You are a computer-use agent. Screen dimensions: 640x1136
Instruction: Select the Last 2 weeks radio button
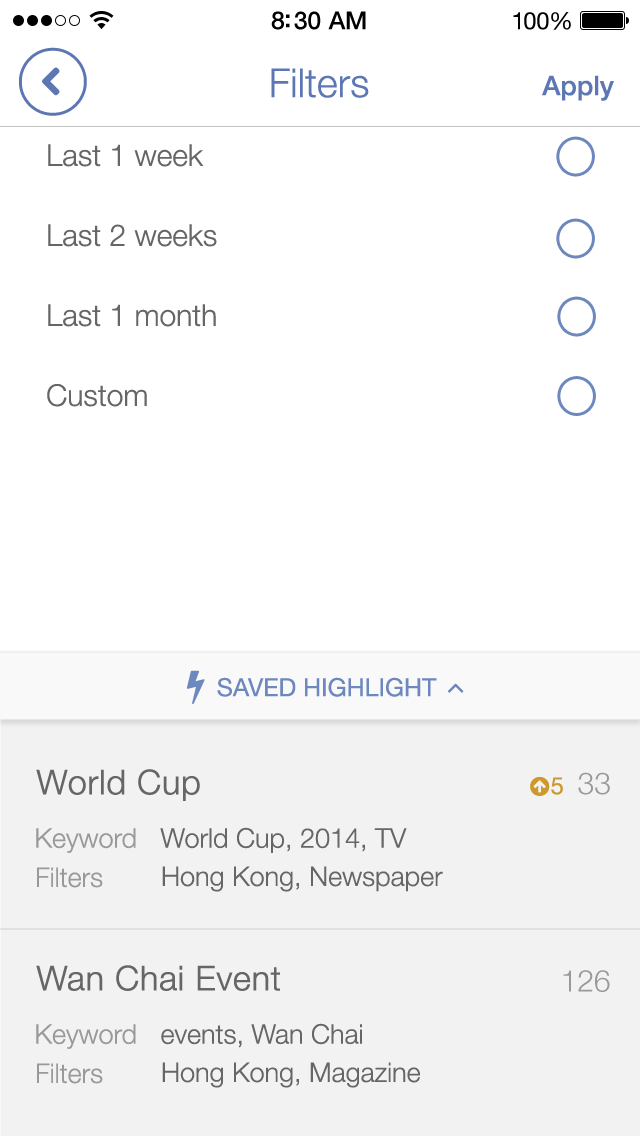point(575,238)
